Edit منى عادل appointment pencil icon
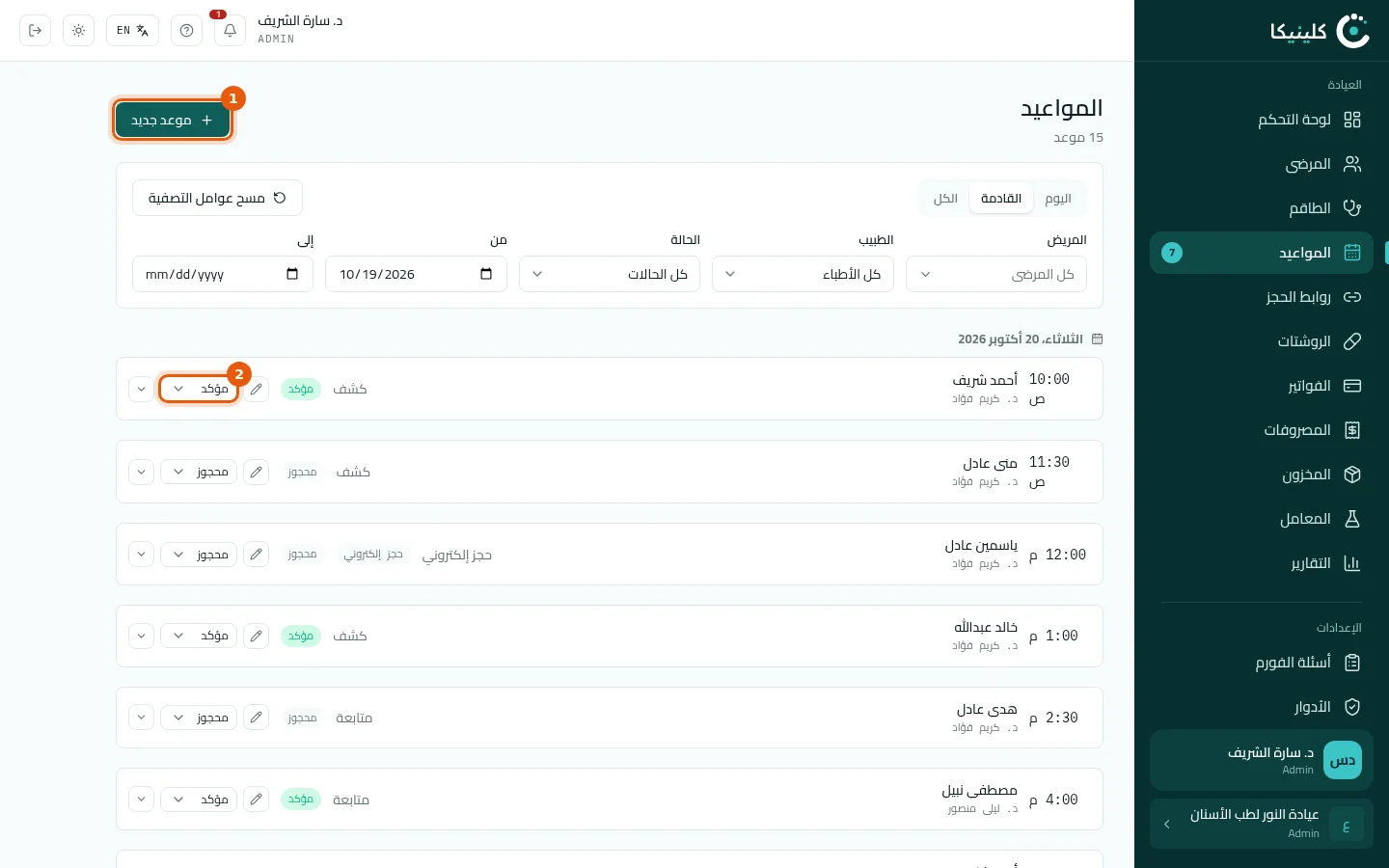1389x868 pixels. click(256, 472)
